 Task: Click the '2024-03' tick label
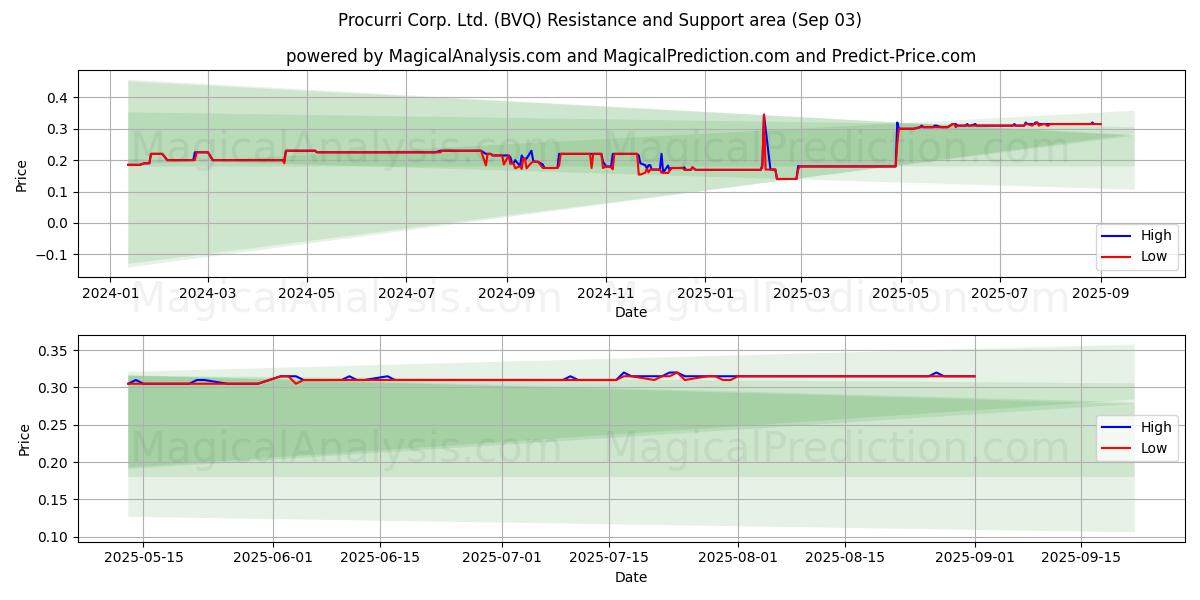pos(208,294)
